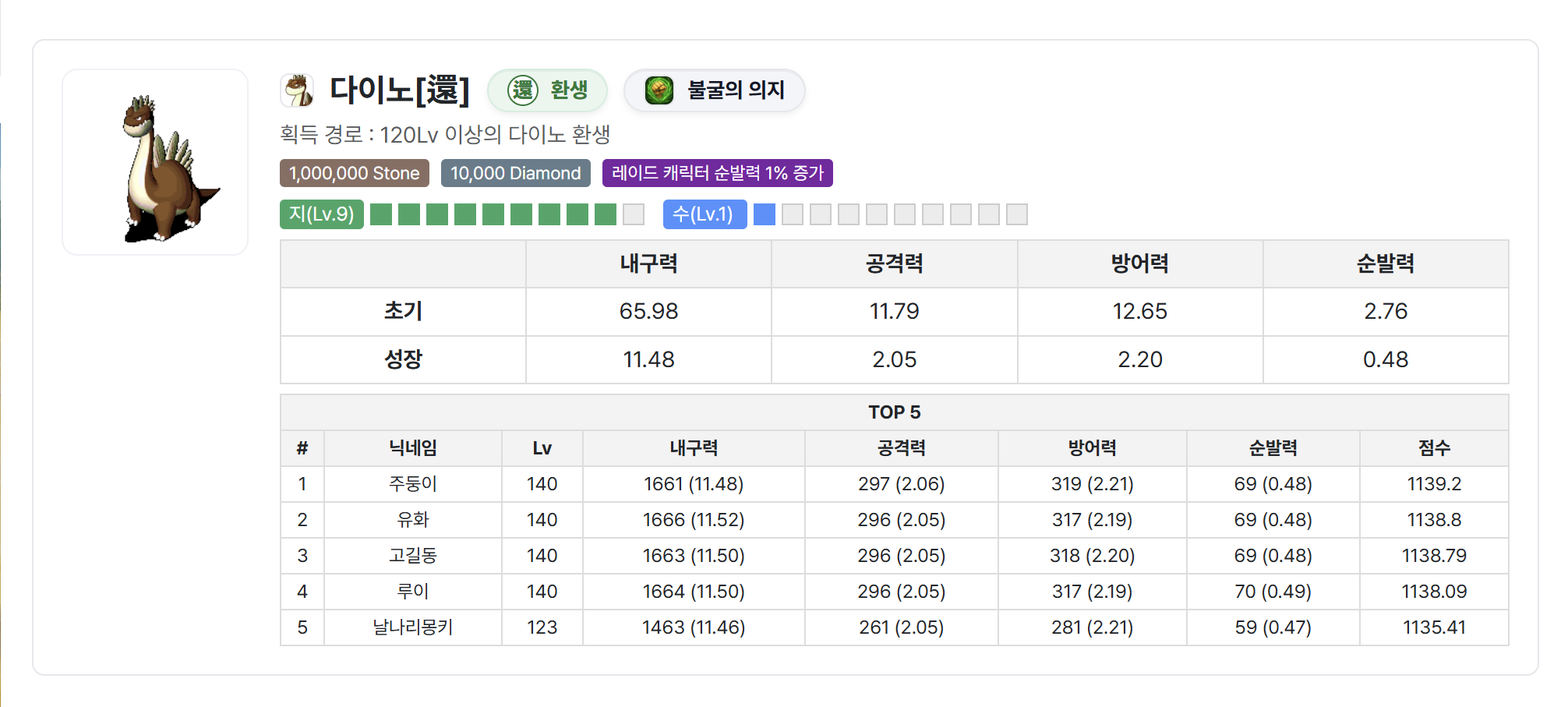
Task: Click the purple 레이드 캐릭터 순발력 1% 증가 tag
Action: pos(717,173)
